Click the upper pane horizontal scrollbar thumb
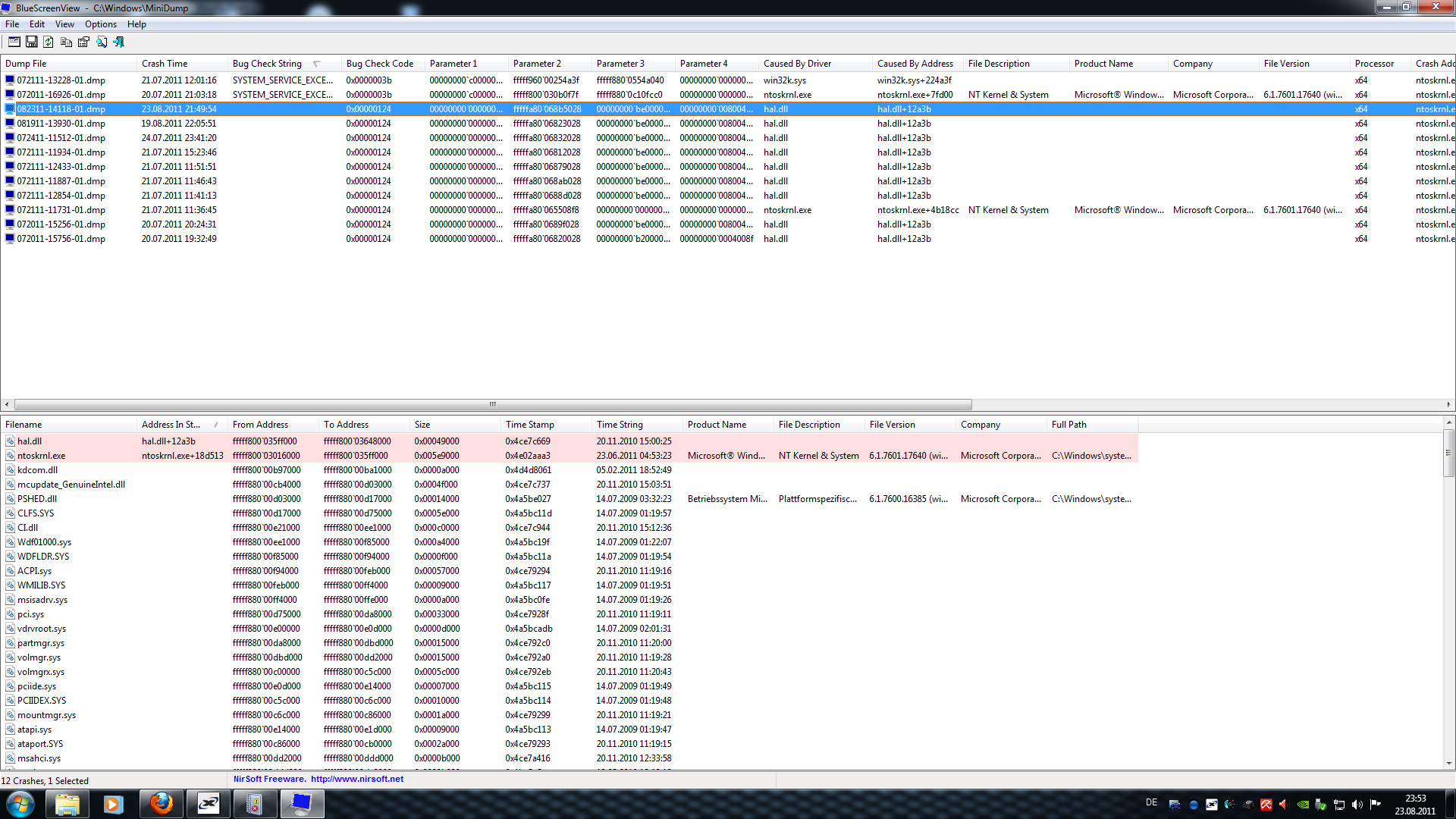Screen dimensions: 1456x819 pyautogui.click(x=493, y=404)
